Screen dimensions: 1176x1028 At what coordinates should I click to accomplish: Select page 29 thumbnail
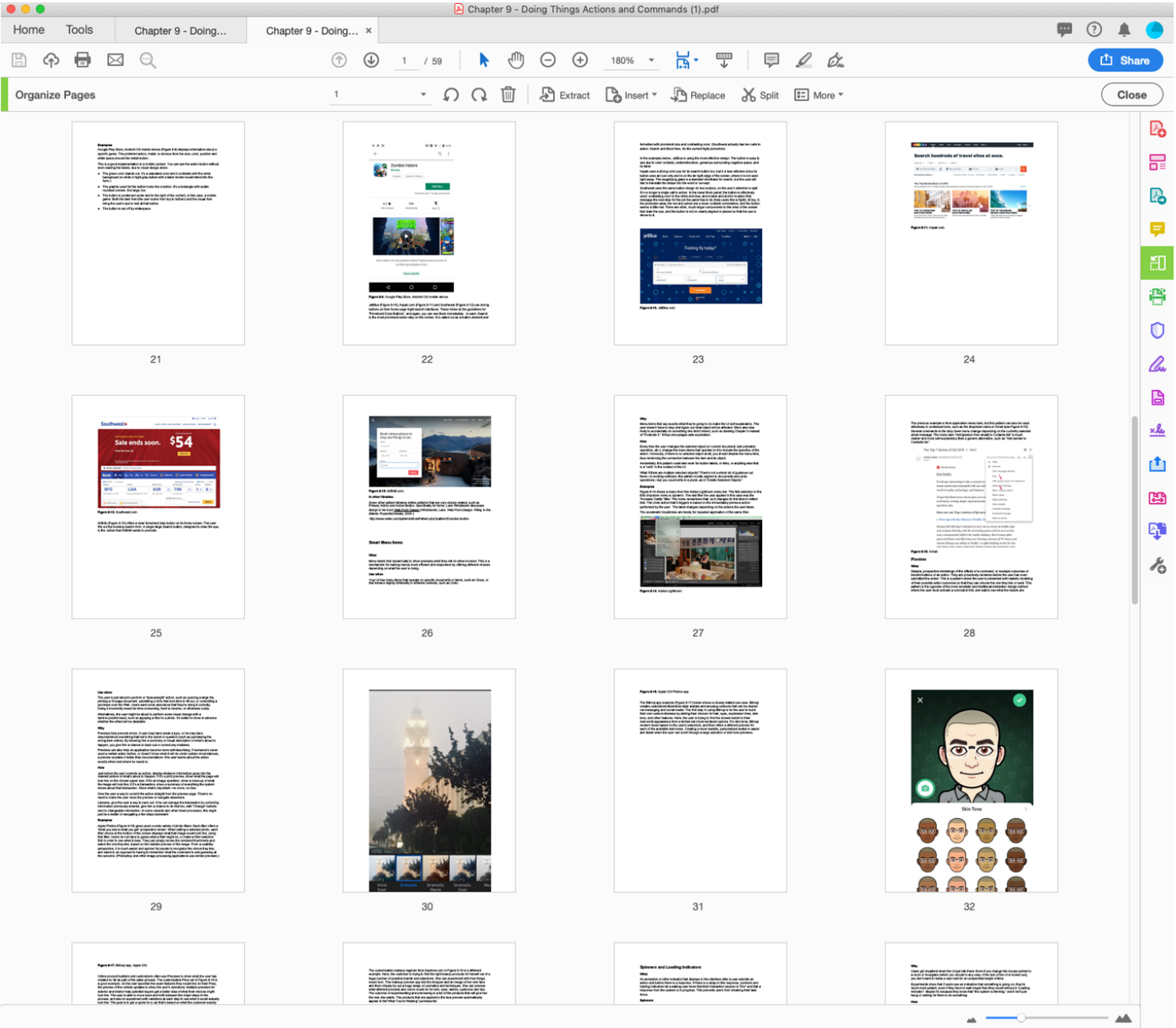pyautogui.click(x=158, y=780)
